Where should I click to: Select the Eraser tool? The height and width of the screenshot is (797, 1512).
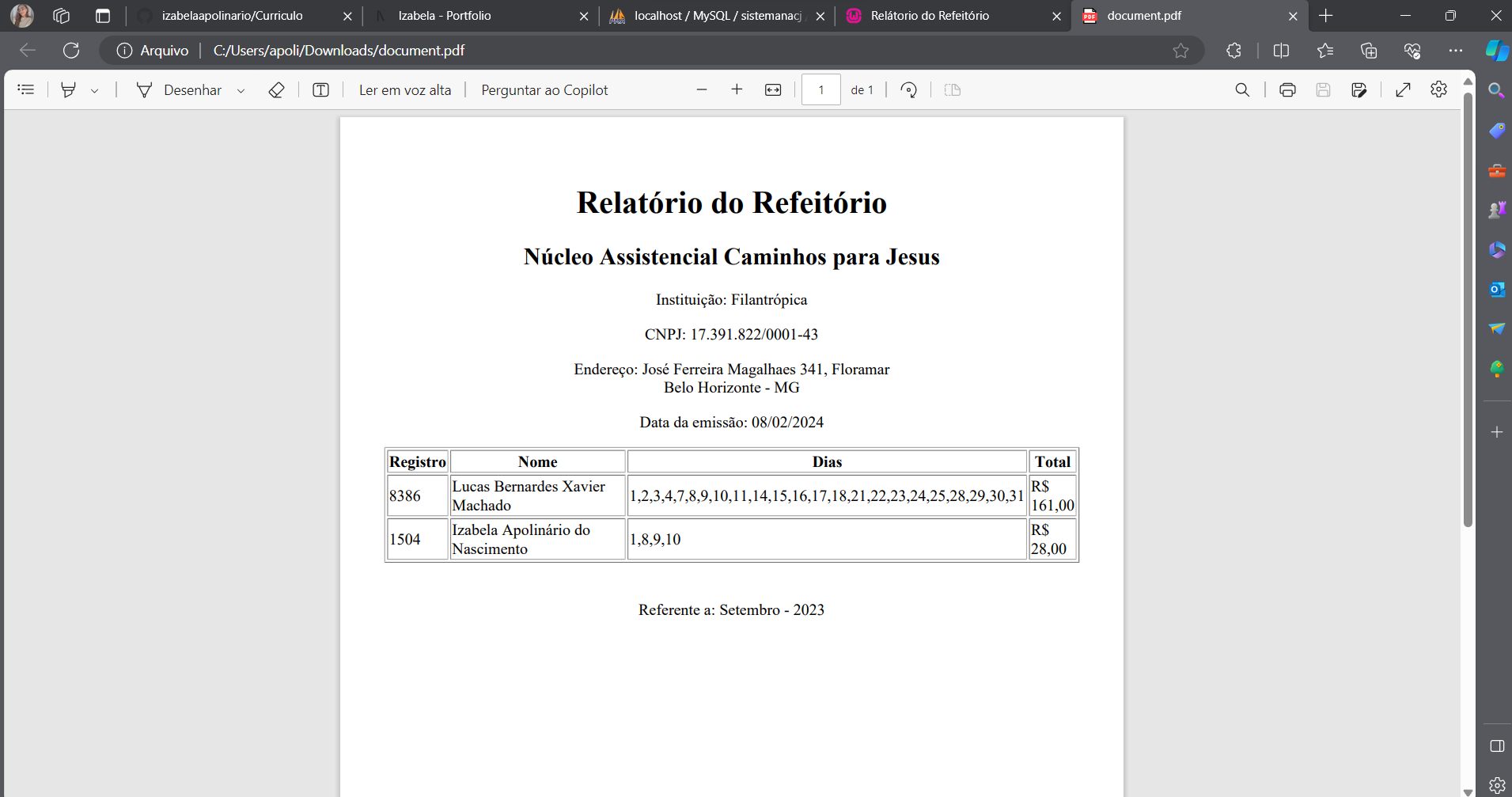276,89
